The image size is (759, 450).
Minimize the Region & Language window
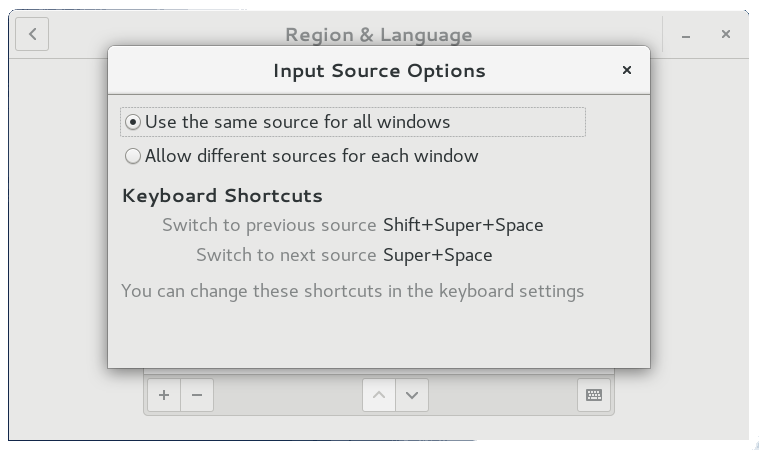click(687, 35)
